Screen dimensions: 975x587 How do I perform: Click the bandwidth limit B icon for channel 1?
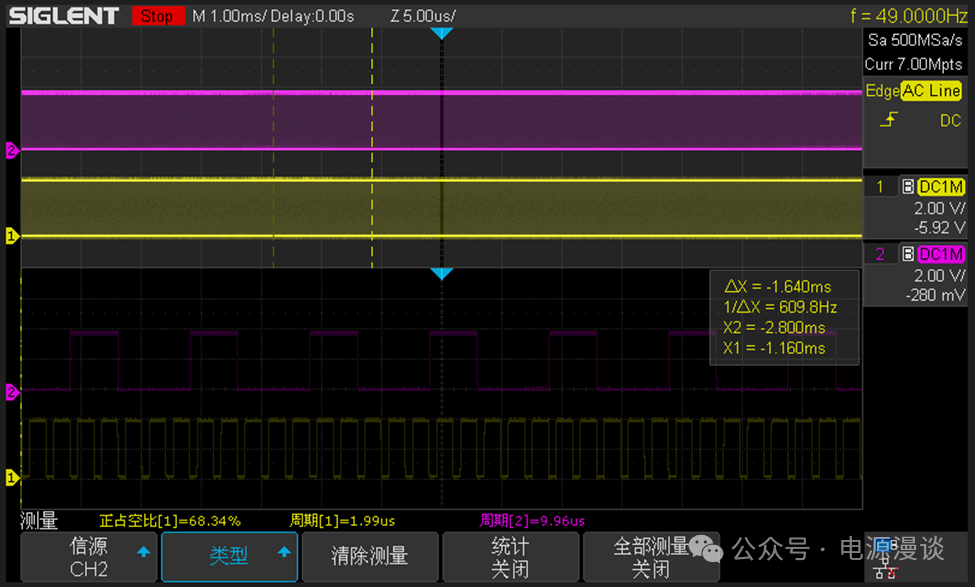[x=907, y=187]
